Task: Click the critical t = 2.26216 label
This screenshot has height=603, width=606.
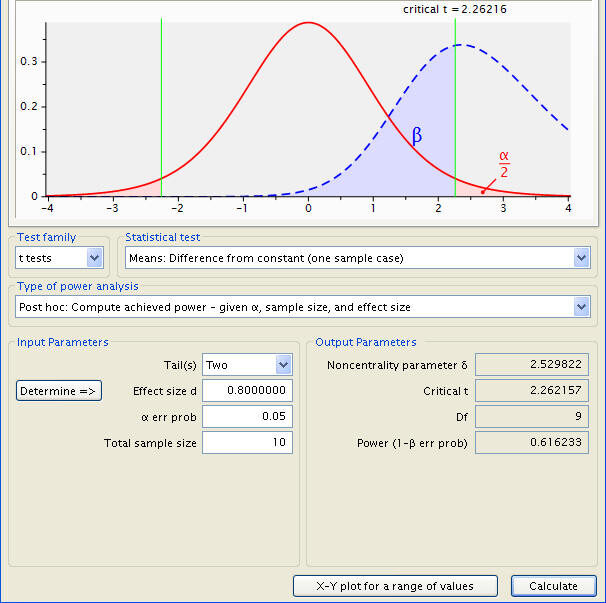Action: [454, 9]
